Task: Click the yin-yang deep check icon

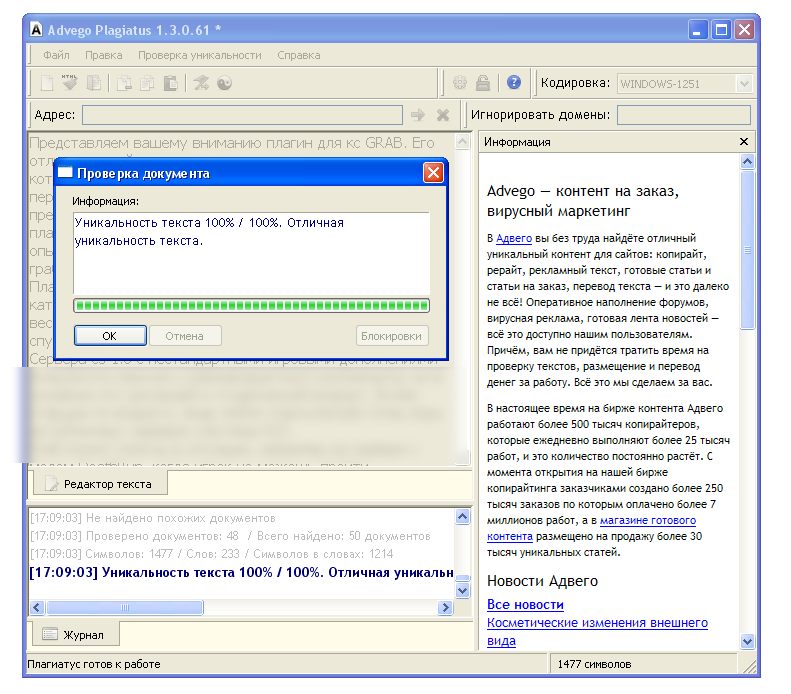Action: (x=224, y=83)
